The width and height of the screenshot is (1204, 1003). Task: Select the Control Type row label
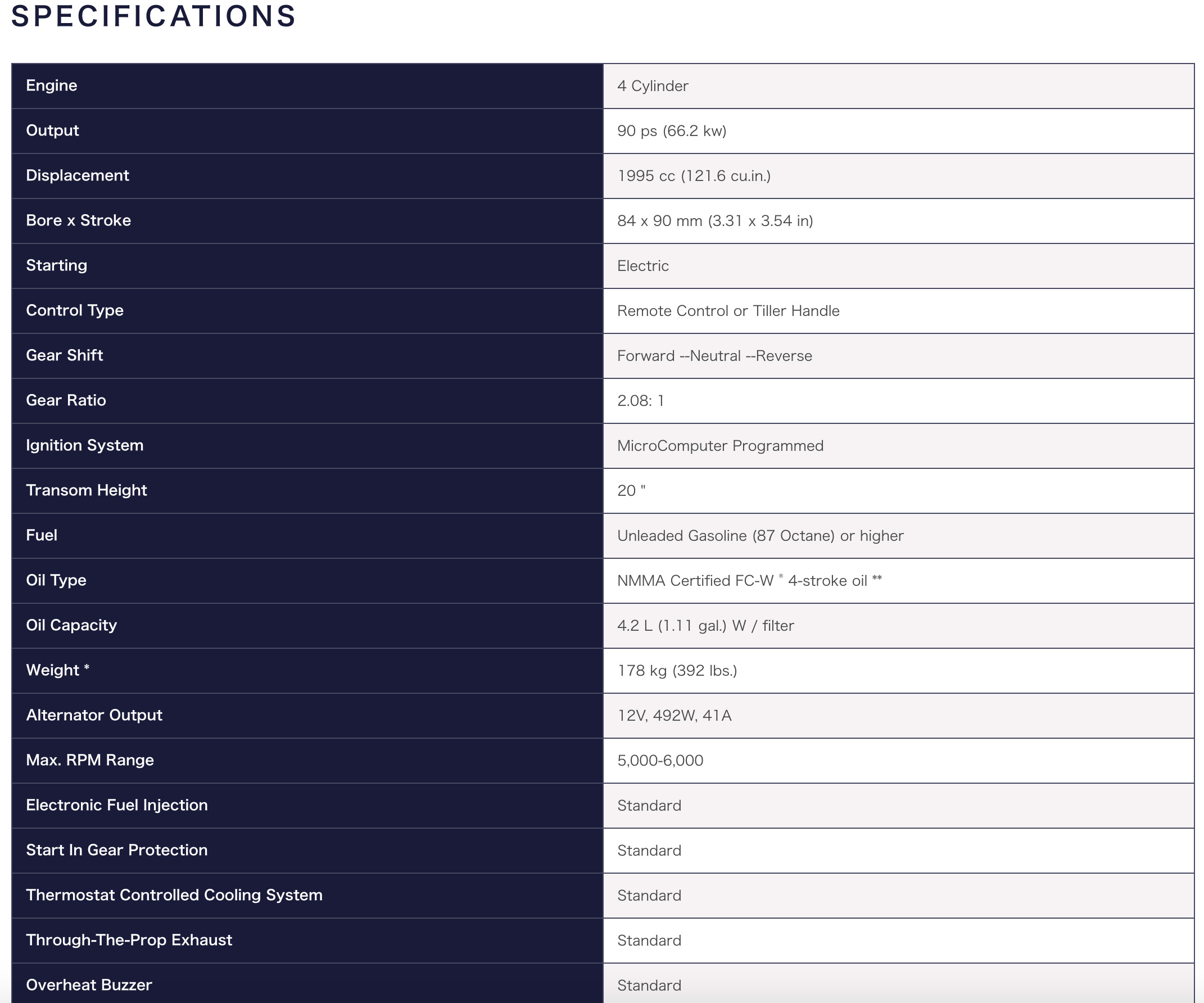[75, 310]
